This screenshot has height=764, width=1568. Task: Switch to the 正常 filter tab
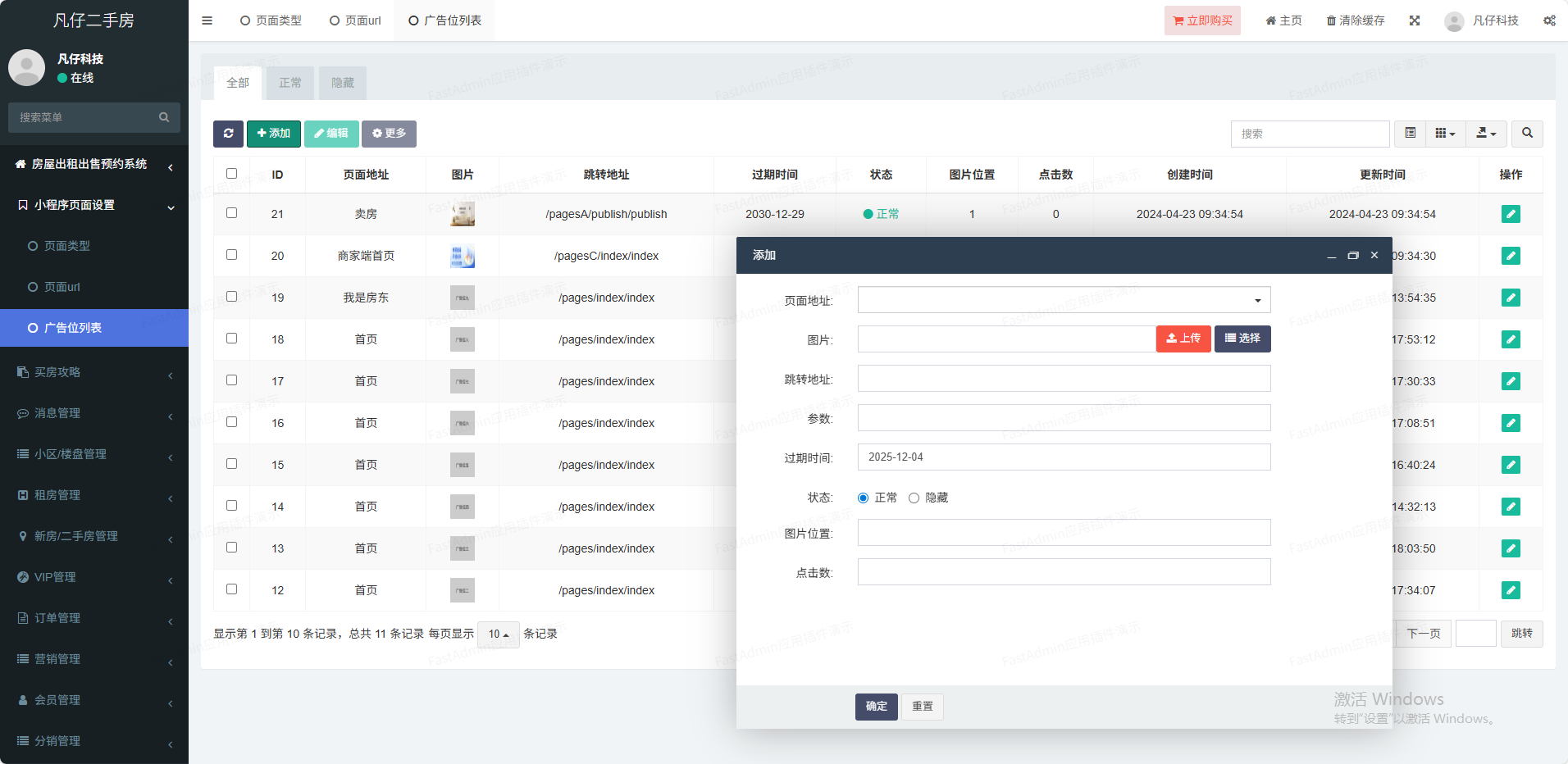tap(290, 83)
